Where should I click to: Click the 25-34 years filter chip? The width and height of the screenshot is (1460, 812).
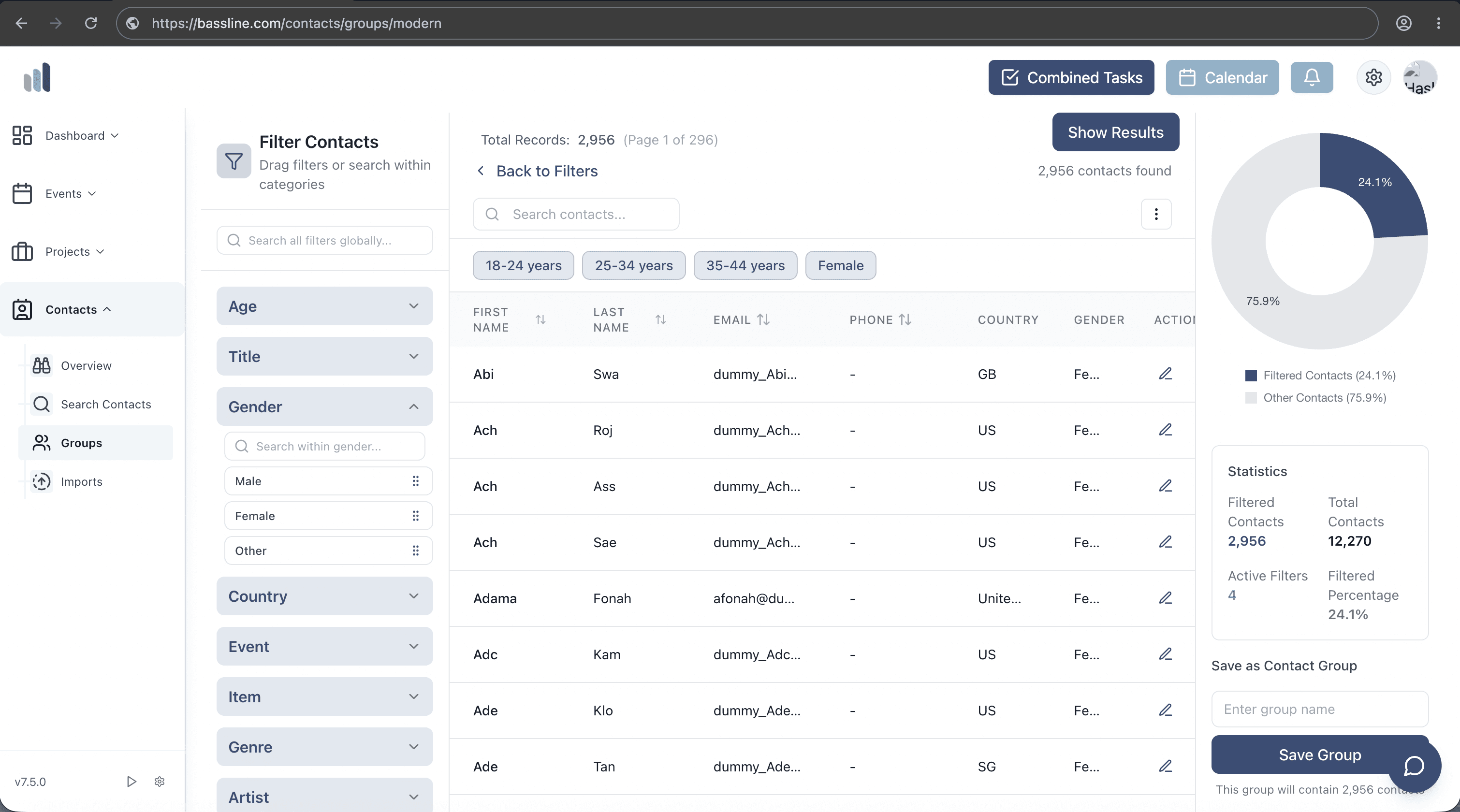[634, 265]
